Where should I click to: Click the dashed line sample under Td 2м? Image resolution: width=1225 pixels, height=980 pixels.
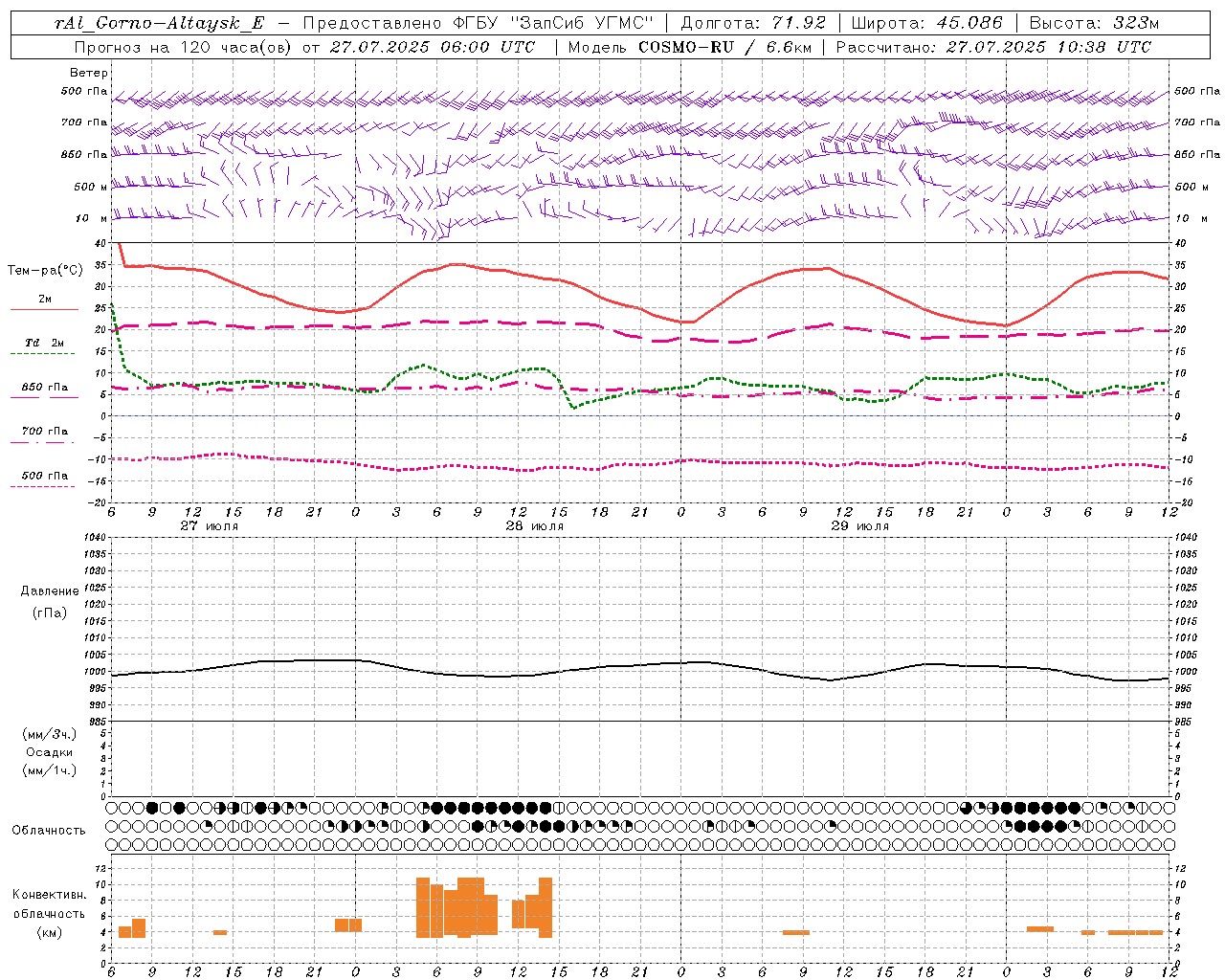(x=42, y=354)
